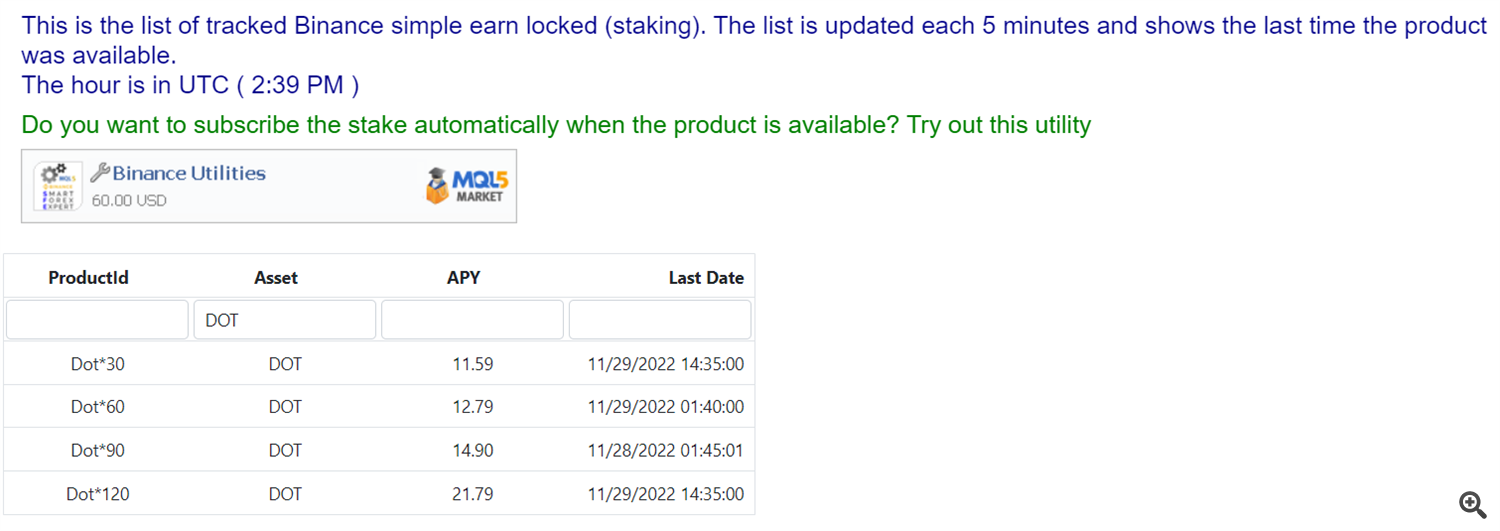Select the Dot*30 table row

point(379,364)
